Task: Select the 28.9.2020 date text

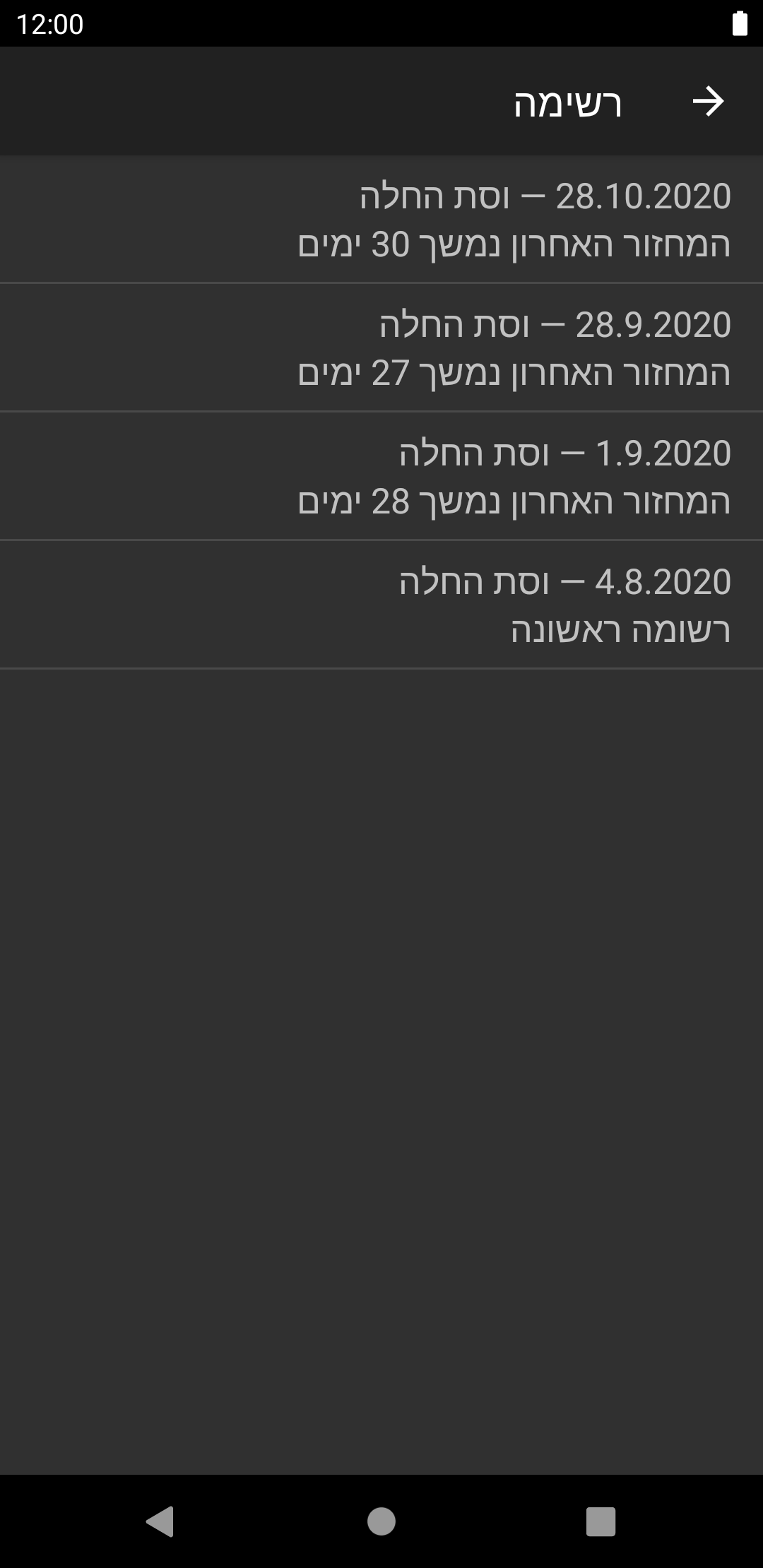Action: 653,325
